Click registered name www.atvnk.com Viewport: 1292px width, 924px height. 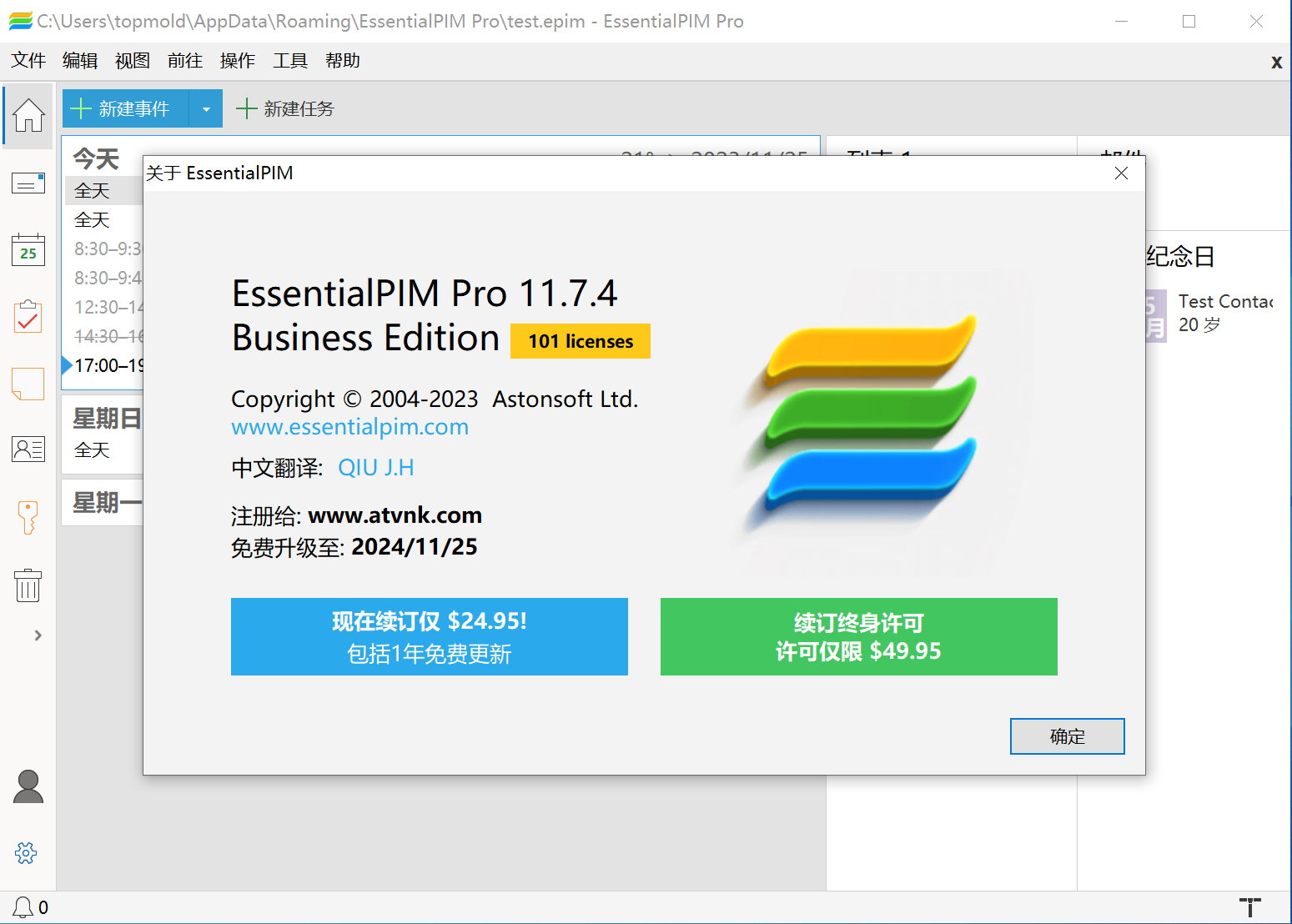(395, 515)
